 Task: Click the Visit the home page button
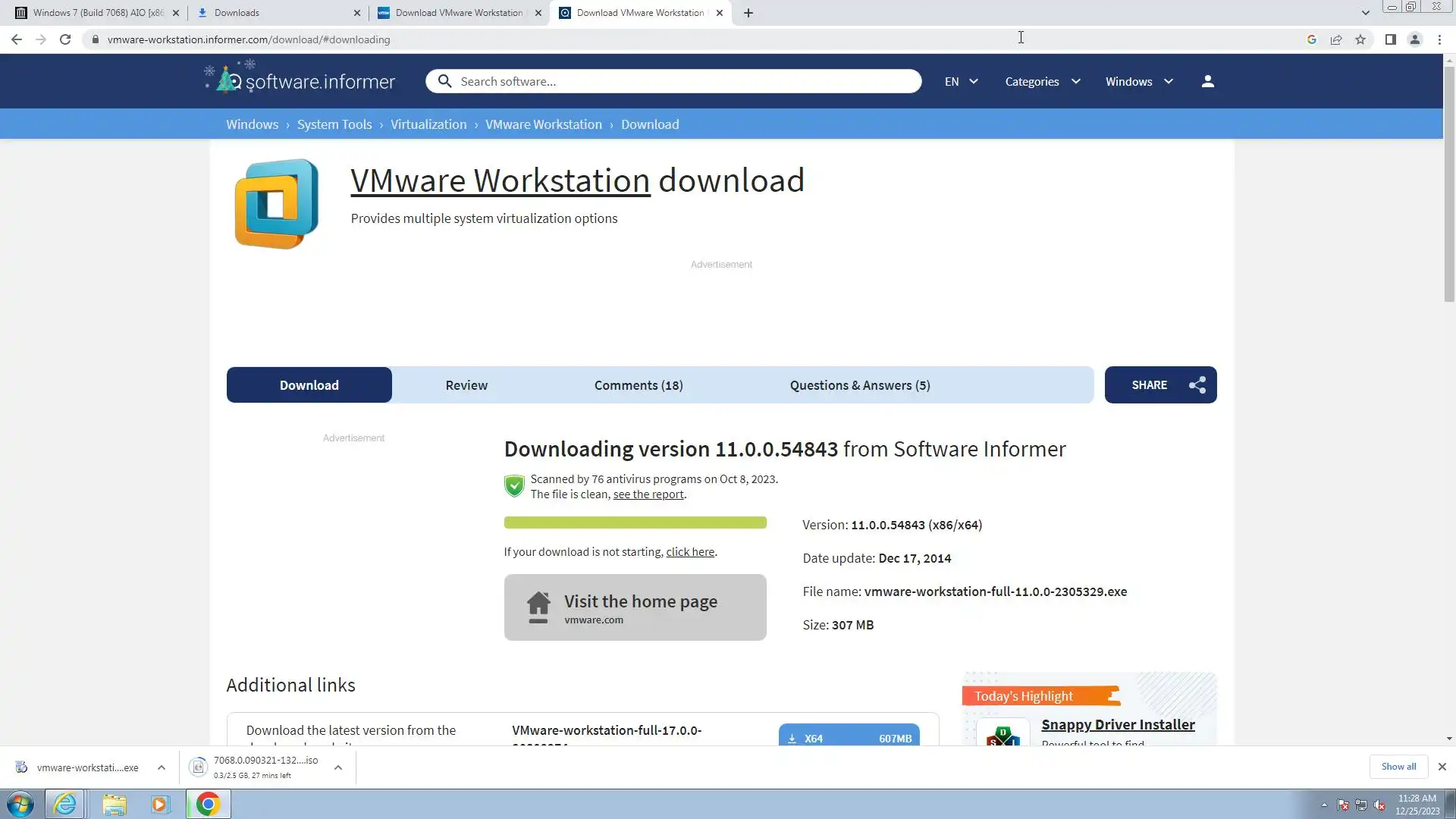point(635,607)
